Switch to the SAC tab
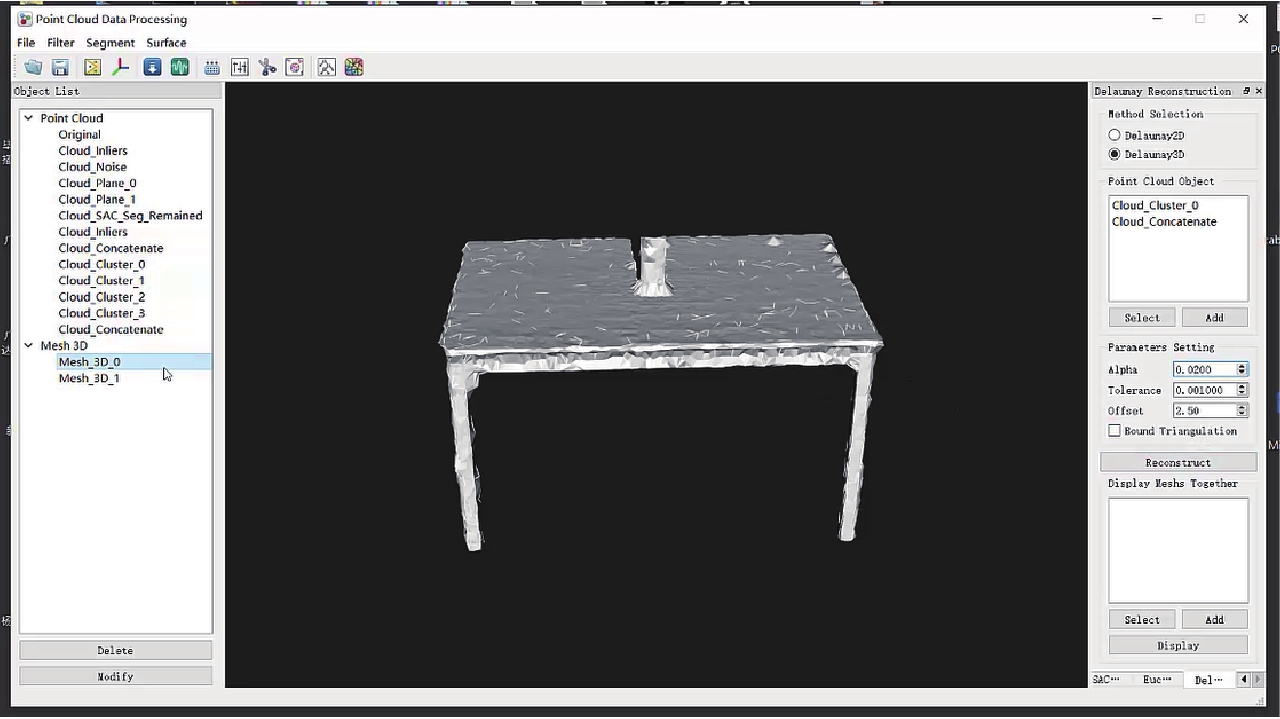The width and height of the screenshot is (1280, 719). [x=1106, y=680]
